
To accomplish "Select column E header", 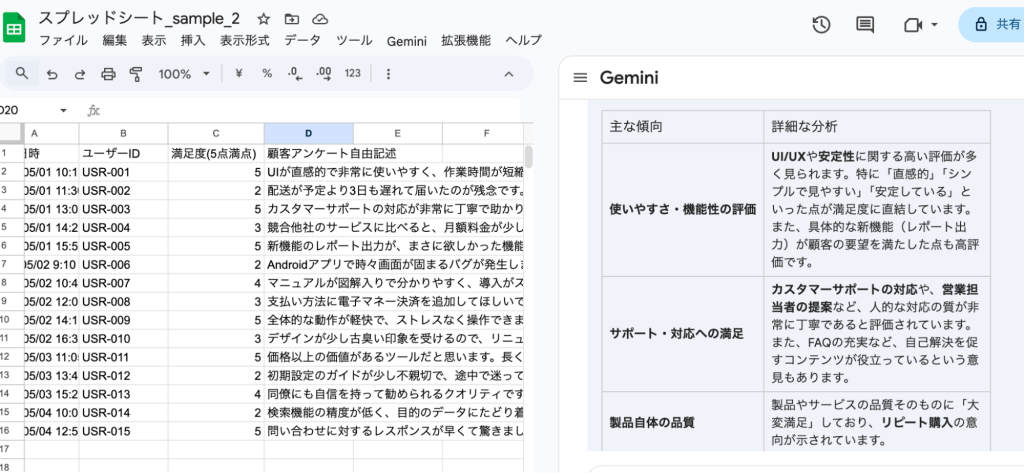I will point(398,133).
